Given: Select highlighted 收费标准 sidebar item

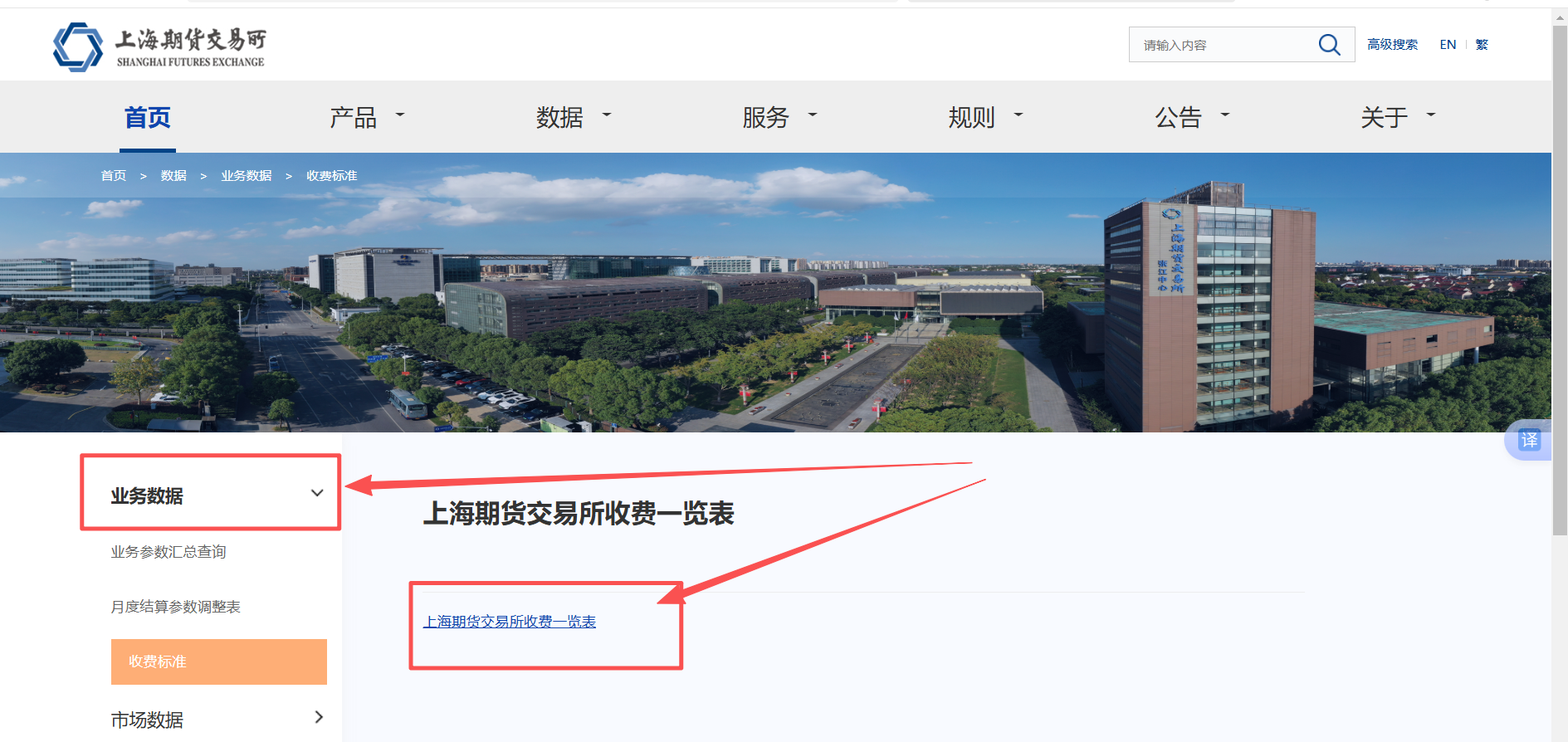Looking at the screenshot, I should point(219,661).
